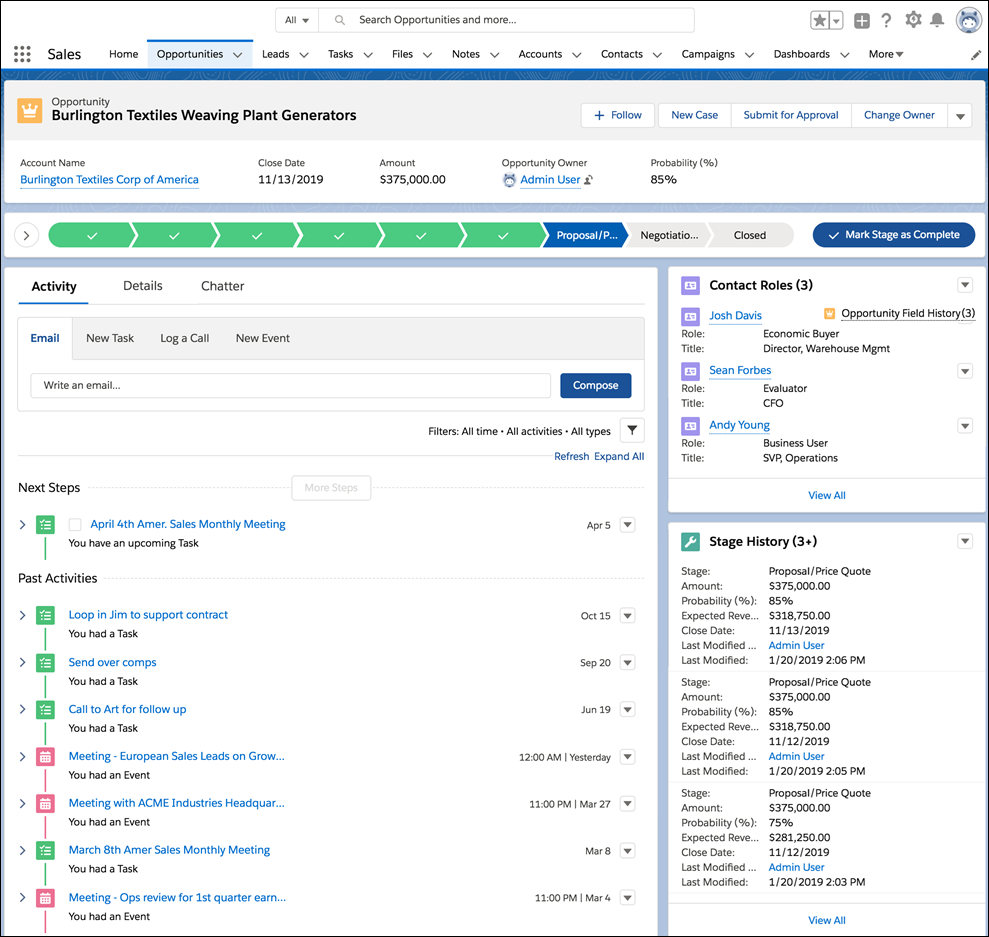Open the Sean Forbes row action dropdown
Screen dimensions: 989x937
(965, 371)
